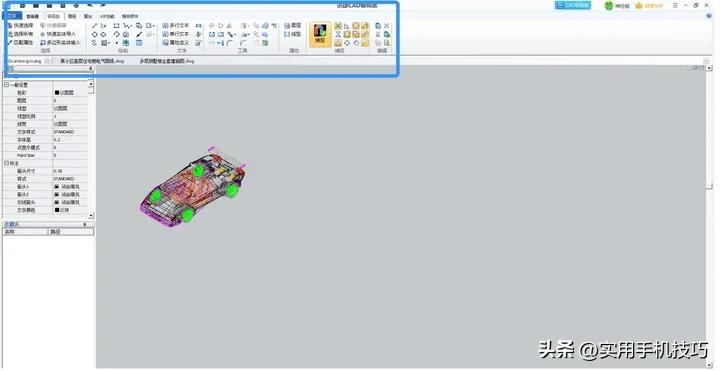
Task: Click the Undo arrow in the quick access bar
Action: pos(90,5)
